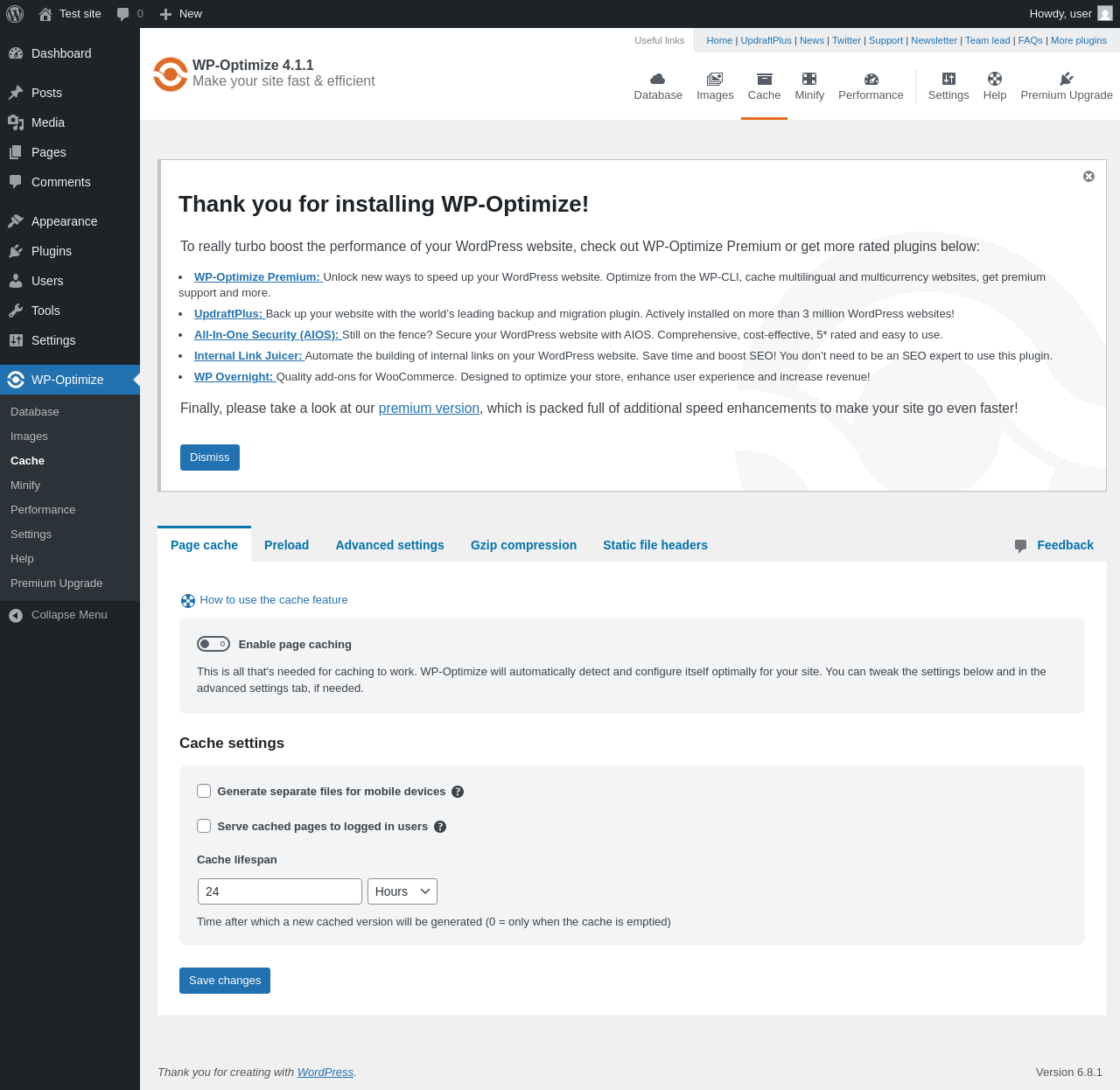Save changes to cache settings
Screen dimensions: 1120x1090
point(225,981)
